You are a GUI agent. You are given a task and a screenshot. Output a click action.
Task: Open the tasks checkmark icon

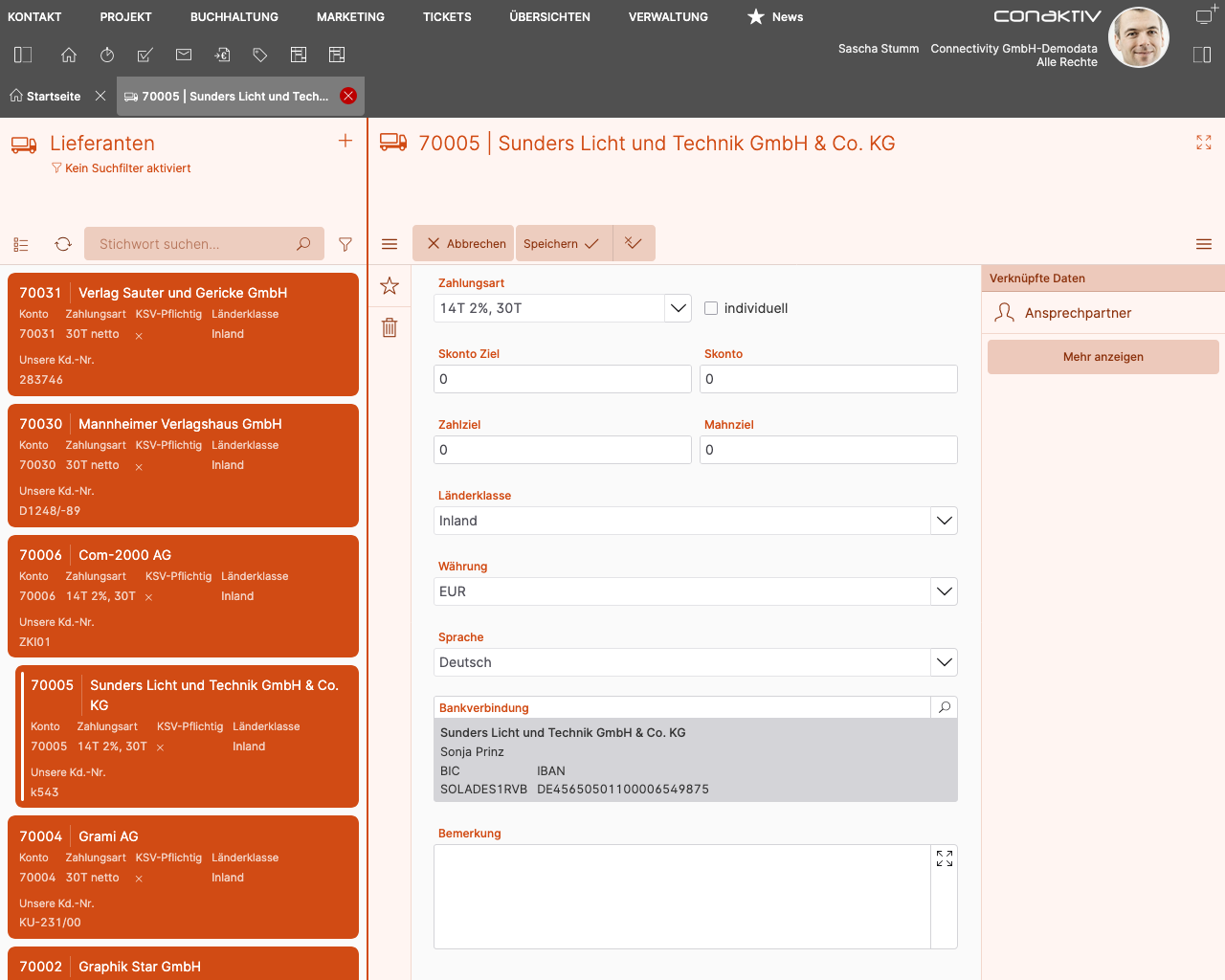(x=145, y=56)
